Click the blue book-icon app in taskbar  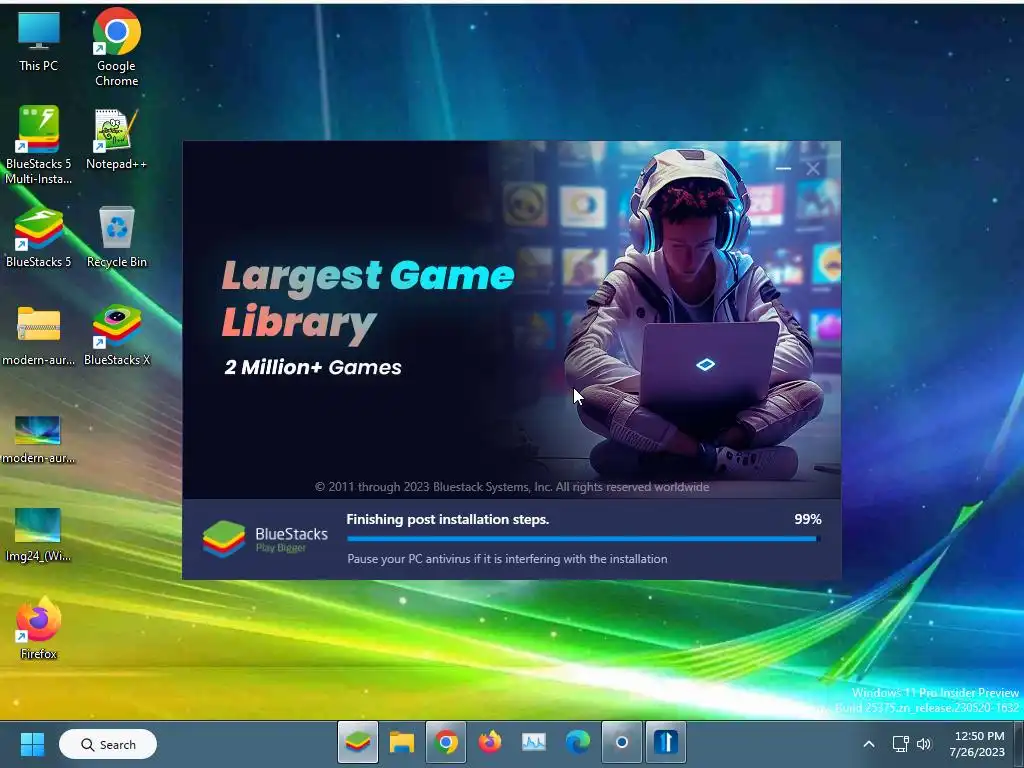click(x=665, y=743)
